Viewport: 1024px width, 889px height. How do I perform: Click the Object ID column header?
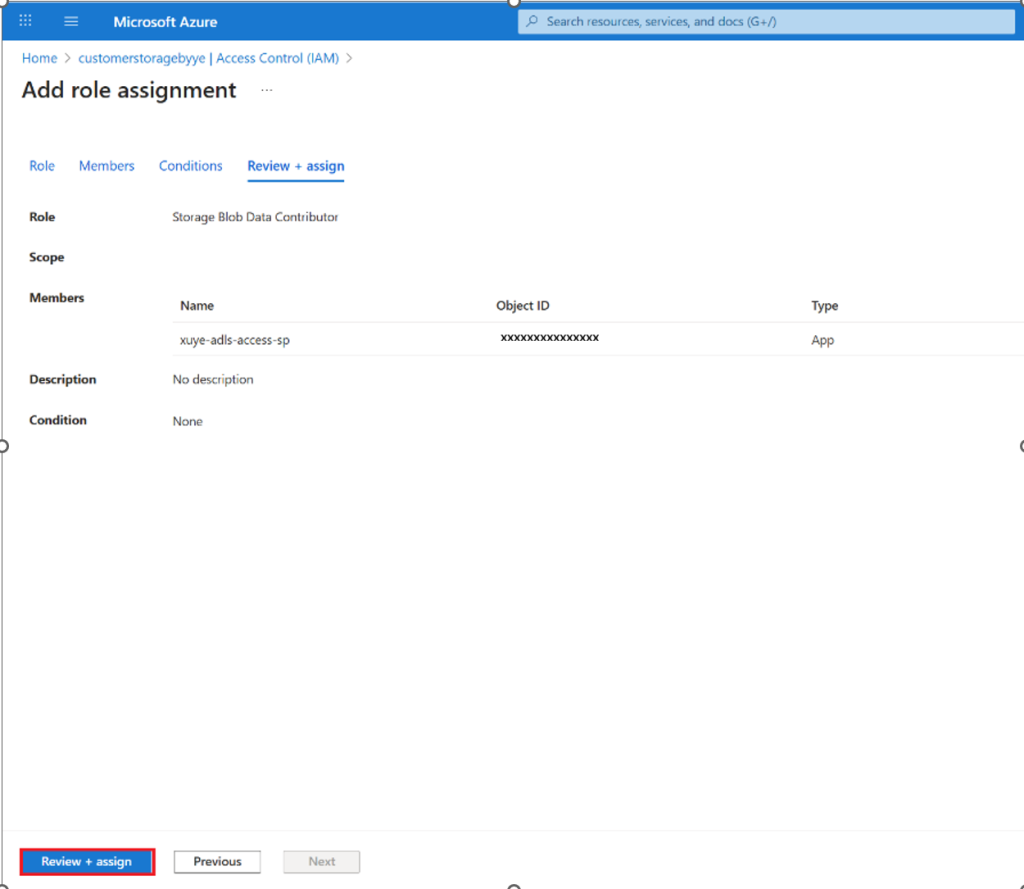[522, 305]
